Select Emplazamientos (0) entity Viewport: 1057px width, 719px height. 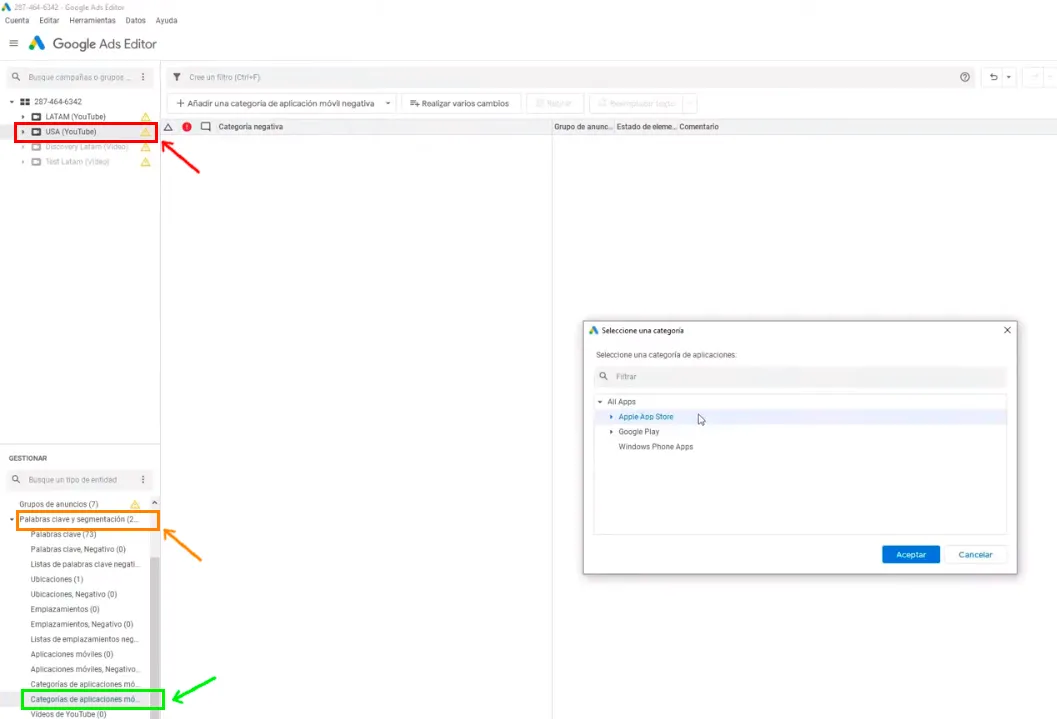(x=65, y=609)
